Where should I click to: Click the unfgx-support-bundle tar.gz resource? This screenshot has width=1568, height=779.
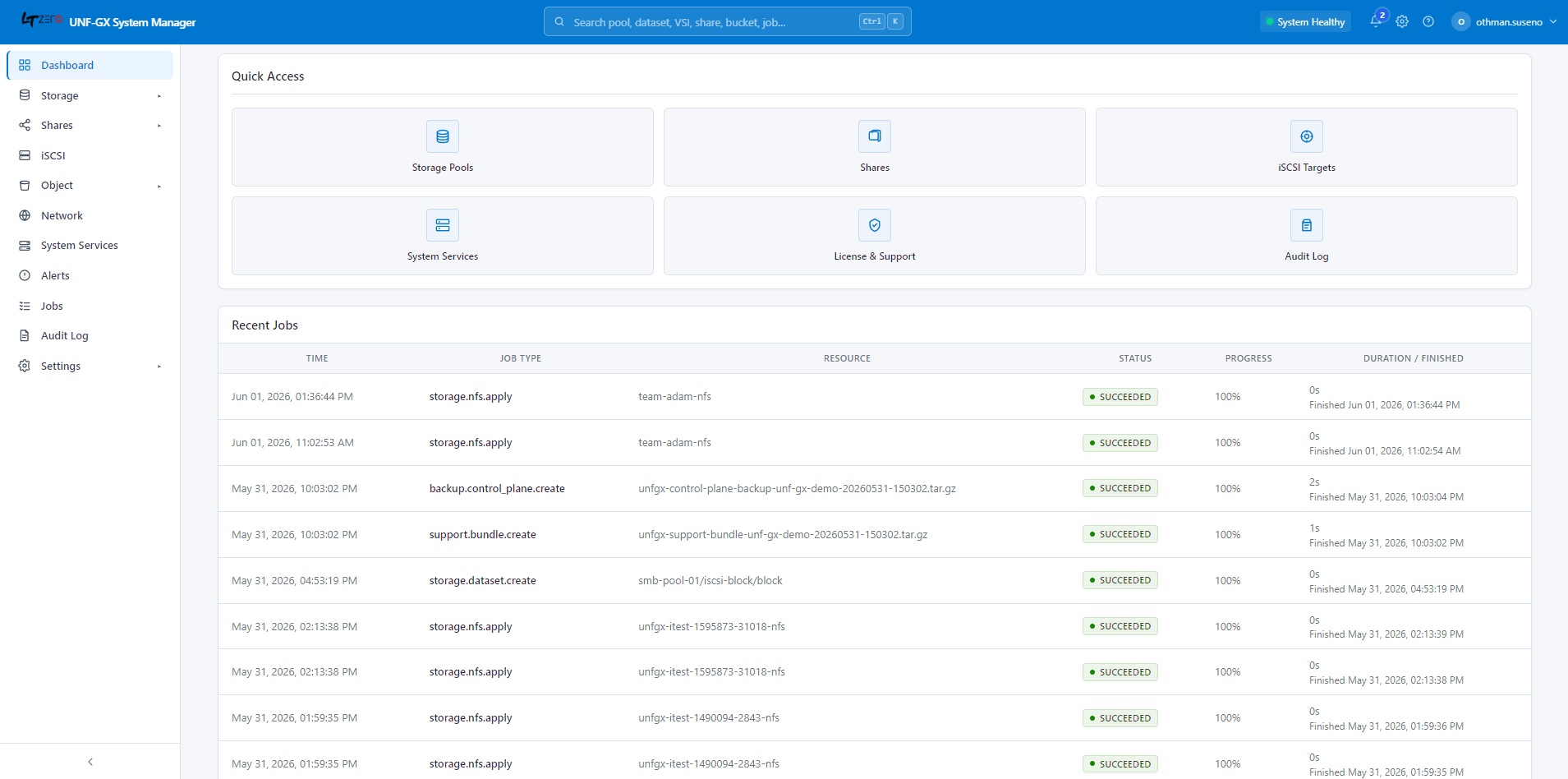tap(783, 535)
